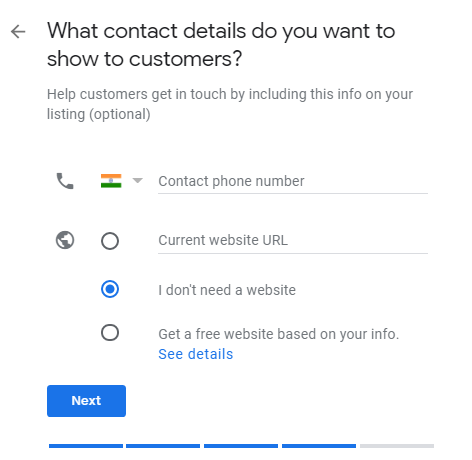Focus the Current website URL field
Image resolution: width=472 pixels, height=460 pixels.
click(293, 241)
